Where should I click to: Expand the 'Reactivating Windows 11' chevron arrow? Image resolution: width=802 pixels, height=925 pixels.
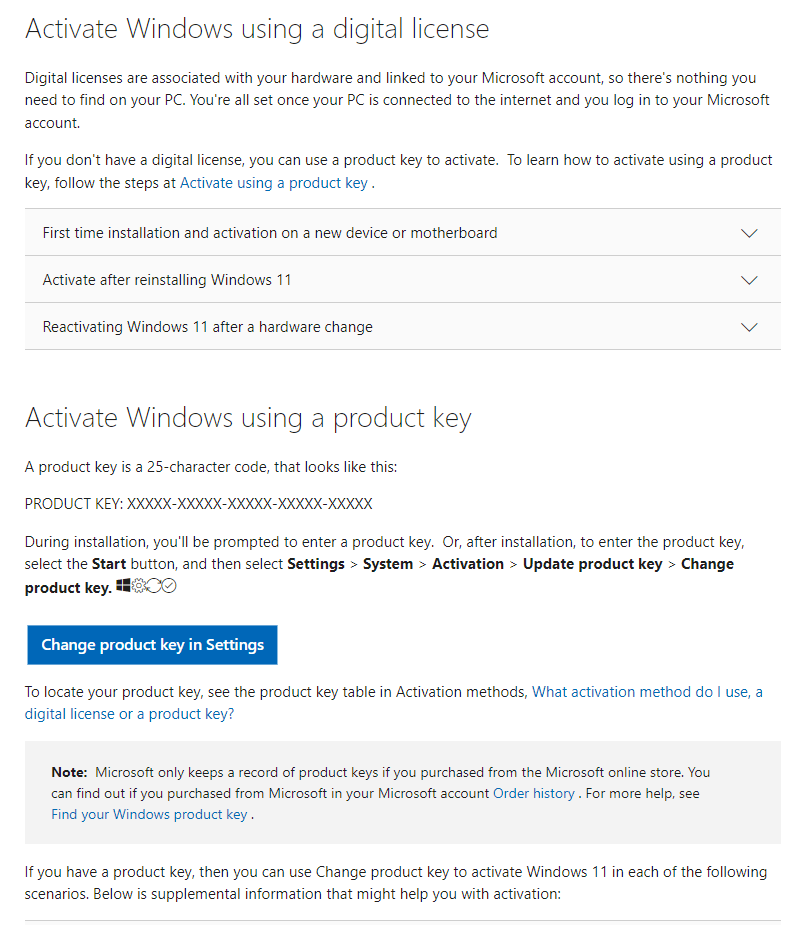pyautogui.click(x=749, y=327)
